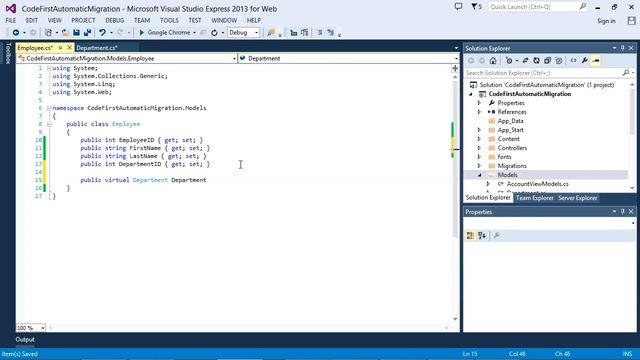Click the Solution Explorer vertical scrollbar

point(632,110)
